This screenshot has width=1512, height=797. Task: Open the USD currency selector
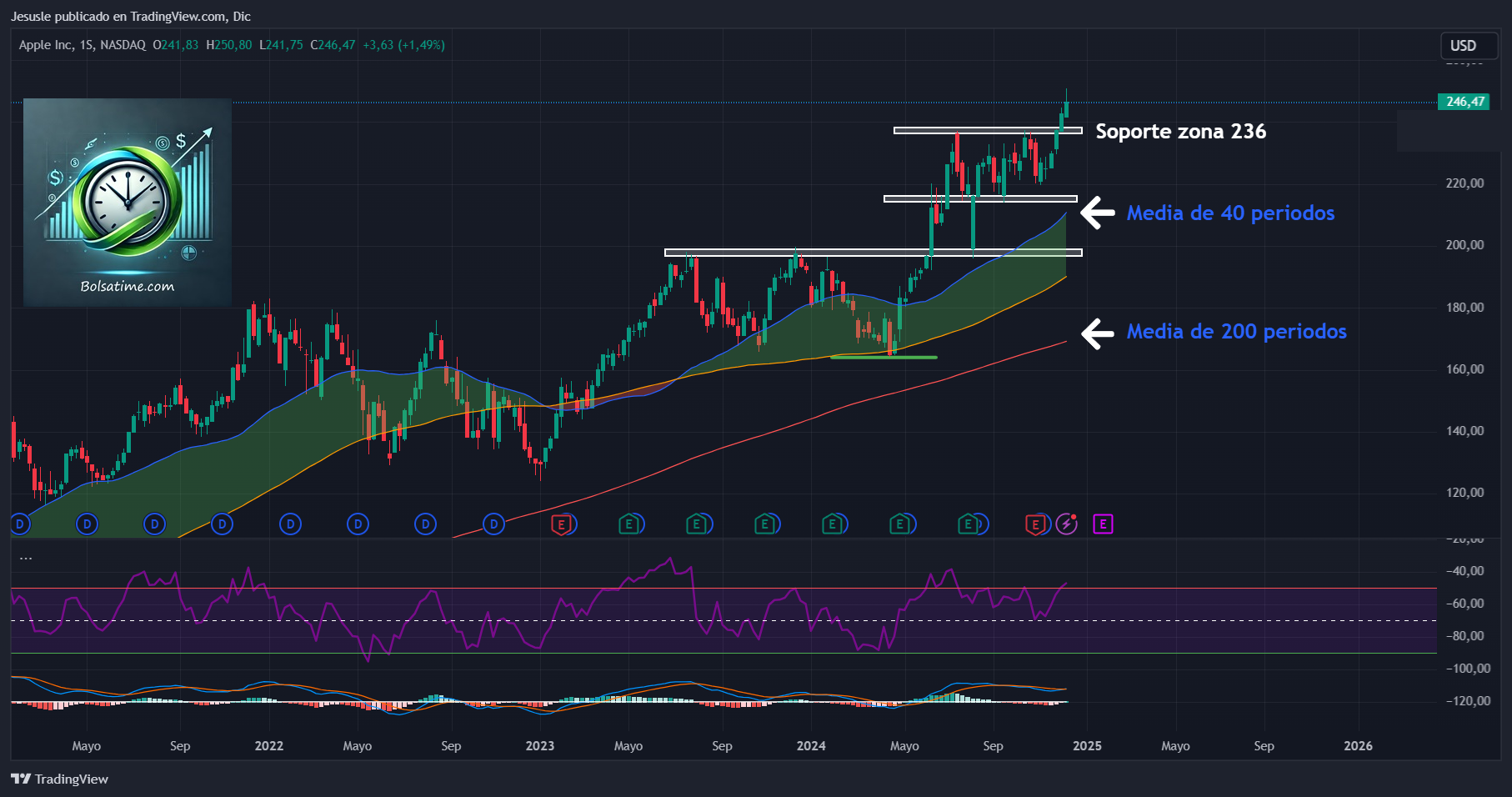click(x=1463, y=46)
